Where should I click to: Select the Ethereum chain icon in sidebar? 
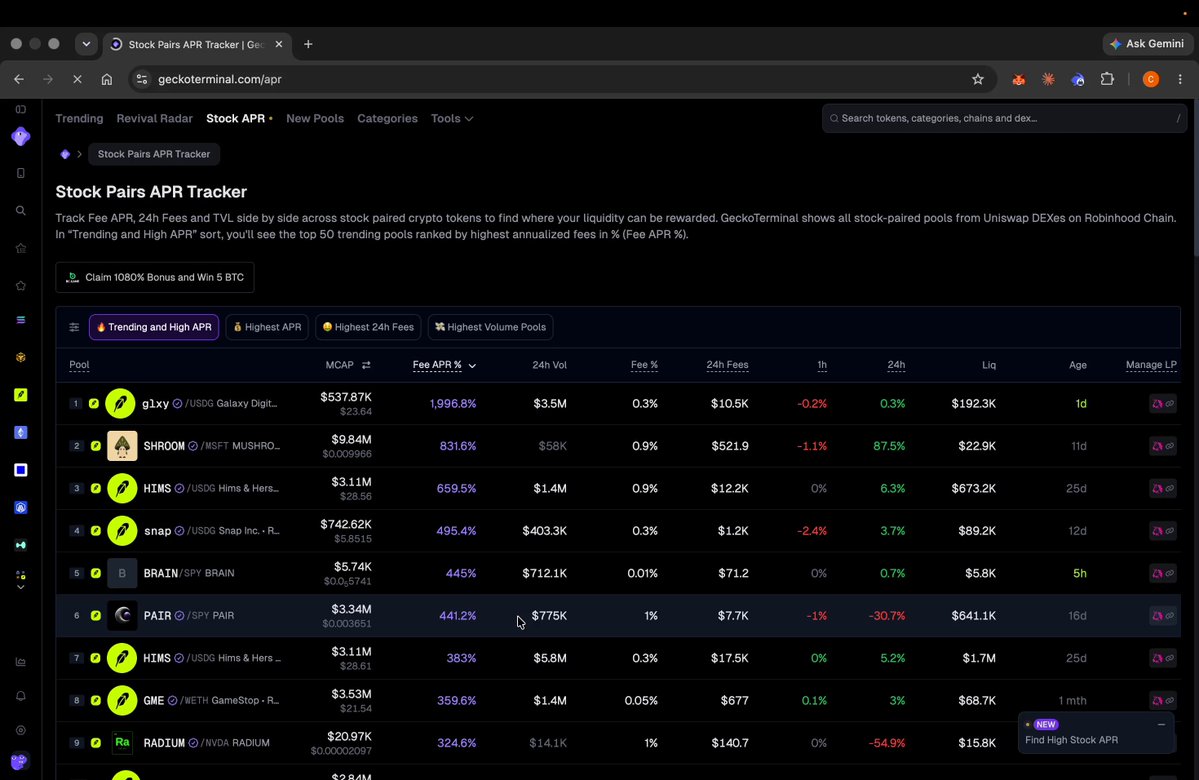[21, 432]
